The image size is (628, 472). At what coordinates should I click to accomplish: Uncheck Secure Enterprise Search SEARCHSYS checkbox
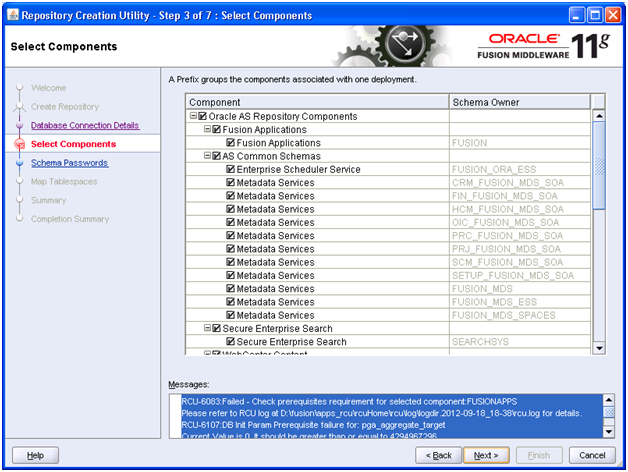coord(230,341)
